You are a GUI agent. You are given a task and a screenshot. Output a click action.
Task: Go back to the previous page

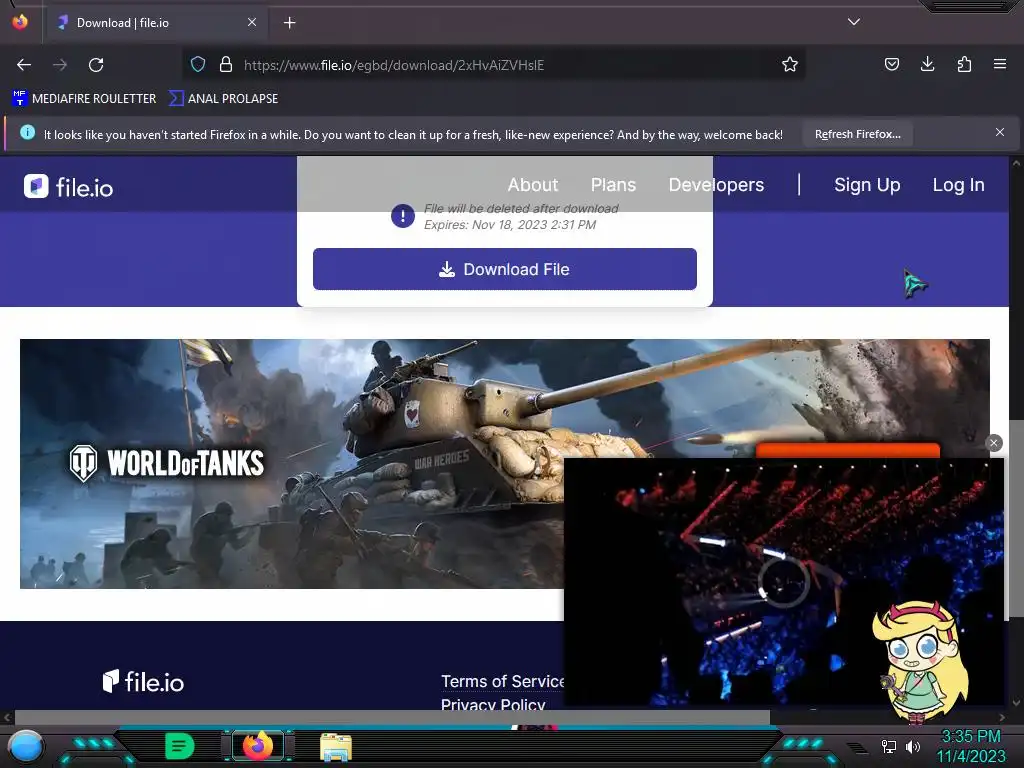(24, 65)
